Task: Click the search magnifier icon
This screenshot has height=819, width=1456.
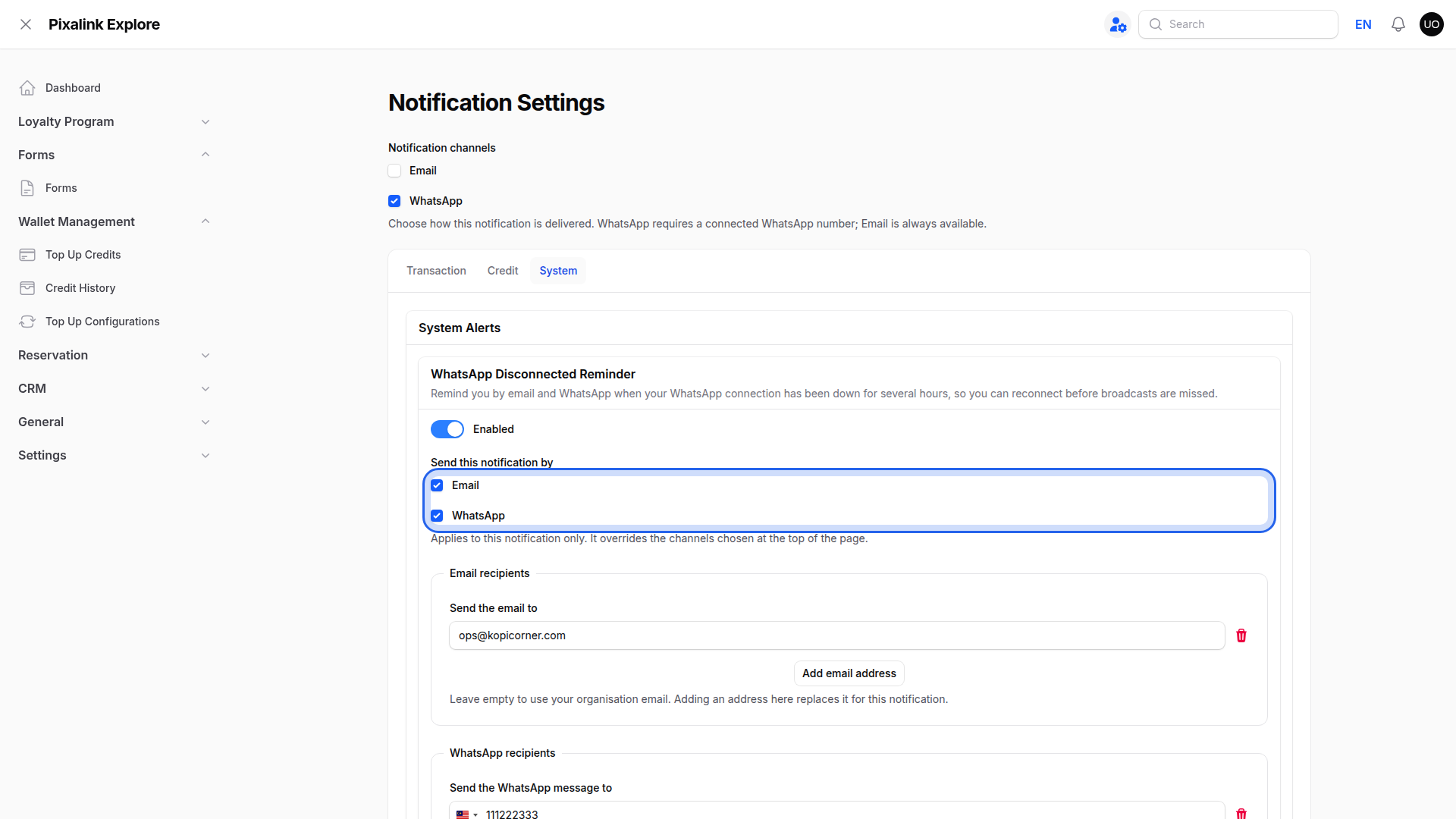Action: point(1156,24)
